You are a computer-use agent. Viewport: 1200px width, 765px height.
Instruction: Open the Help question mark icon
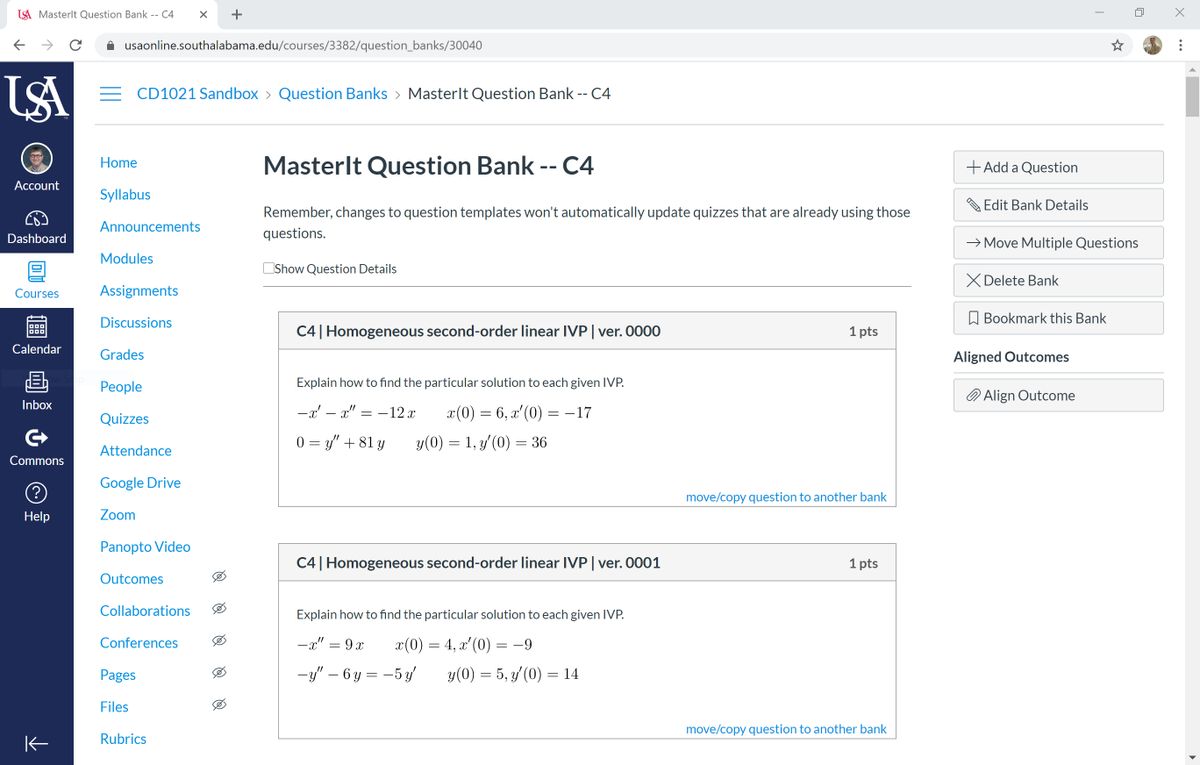[37, 494]
